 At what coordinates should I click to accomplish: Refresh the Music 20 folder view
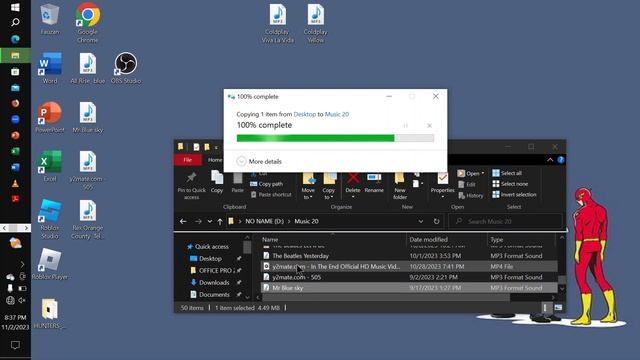(x=436, y=221)
